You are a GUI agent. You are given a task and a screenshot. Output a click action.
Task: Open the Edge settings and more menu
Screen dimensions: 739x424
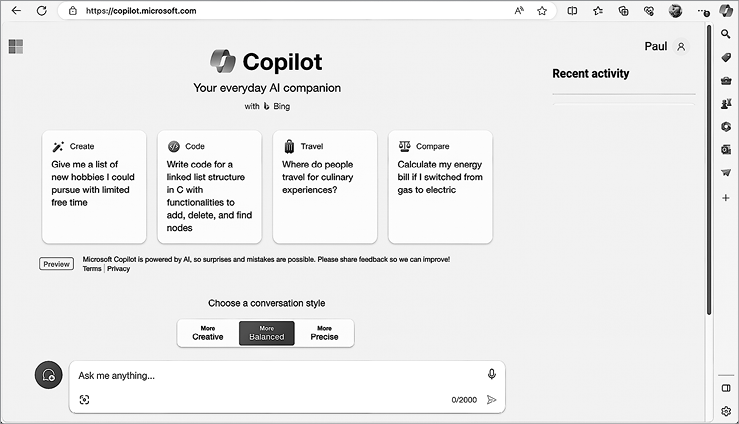click(x=702, y=11)
